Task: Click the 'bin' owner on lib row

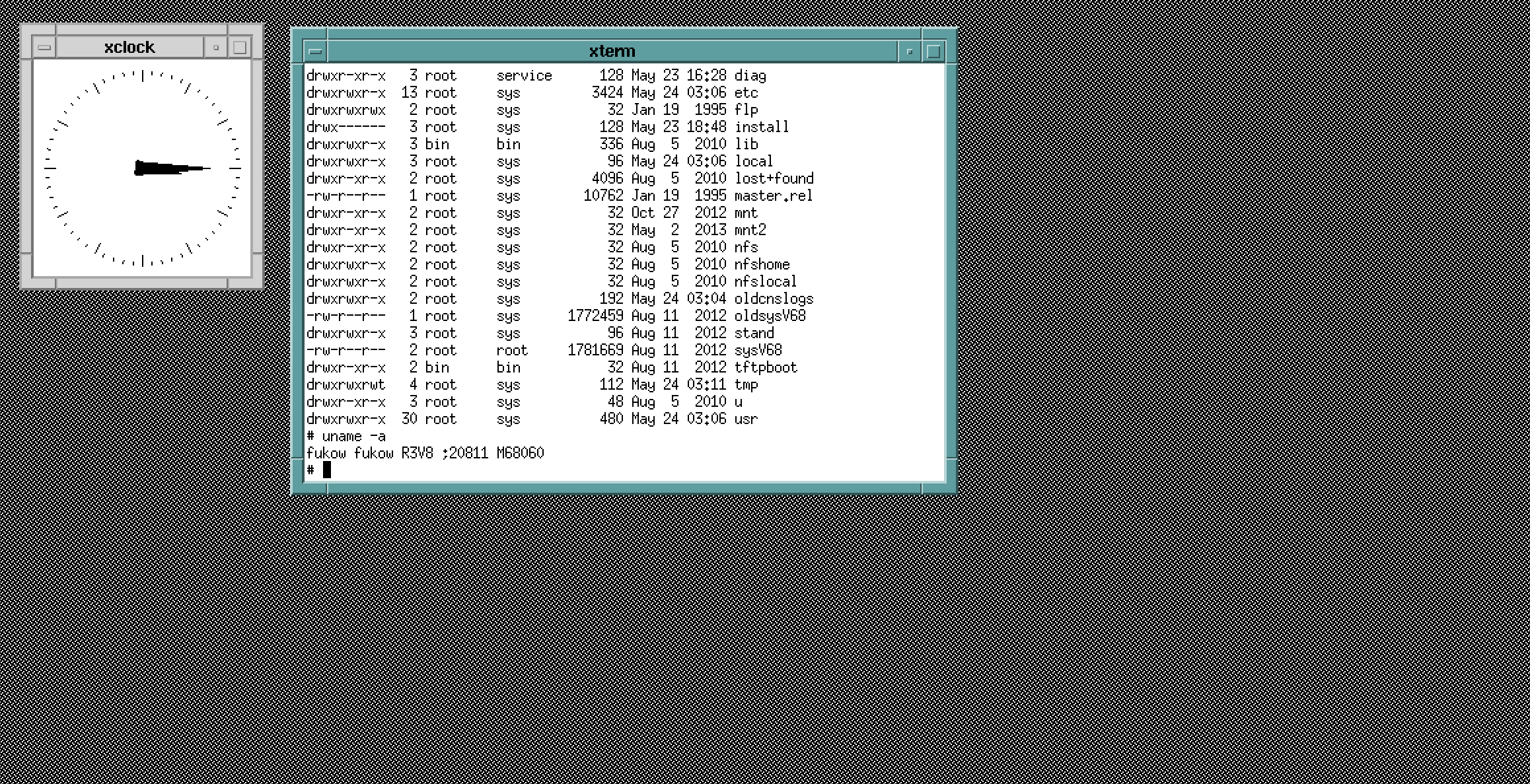Action: tap(437, 144)
